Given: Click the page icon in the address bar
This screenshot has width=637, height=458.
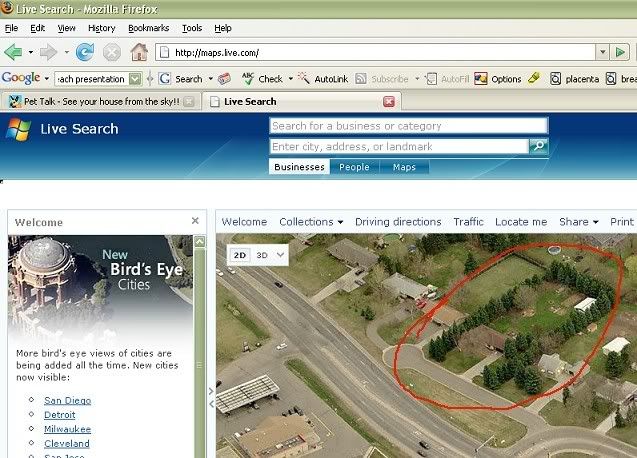Looking at the screenshot, I should click(x=165, y=52).
